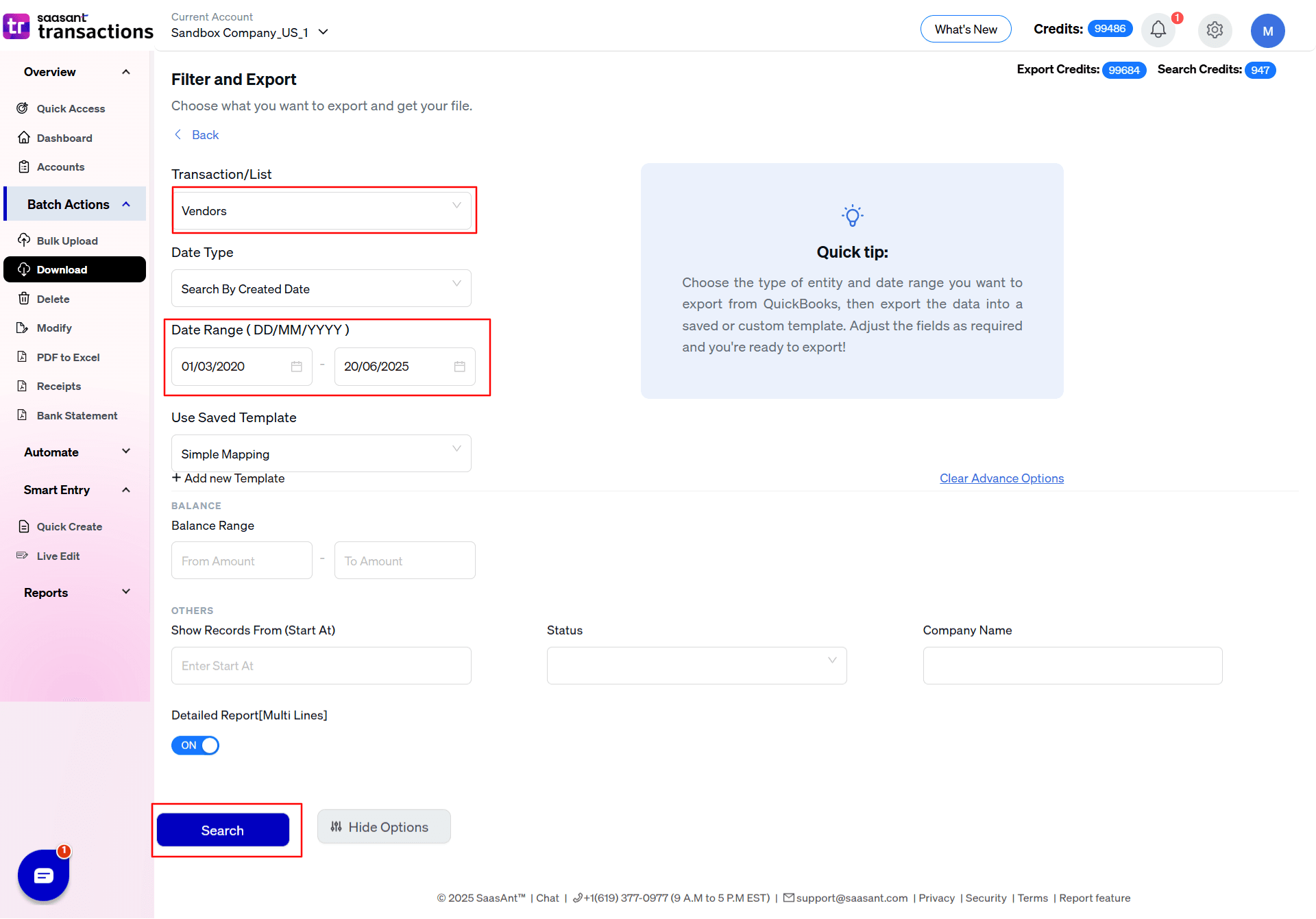Open the Transaction/List Vendors dropdown
Screen dimensions: 1316x919
click(321, 210)
